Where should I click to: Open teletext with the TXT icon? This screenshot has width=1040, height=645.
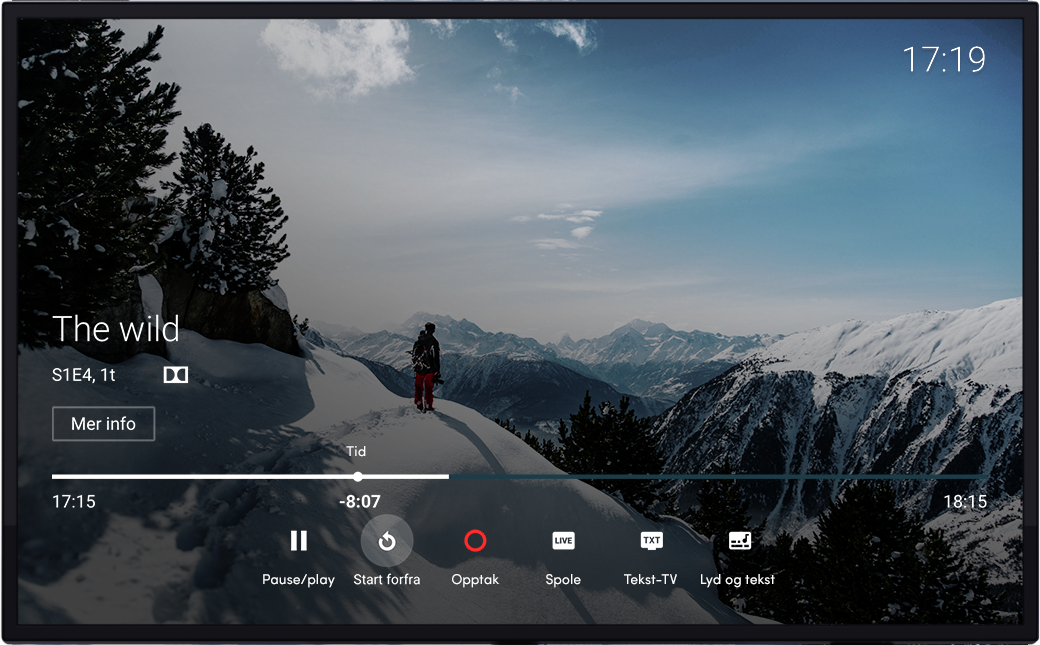pyautogui.click(x=651, y=541)
